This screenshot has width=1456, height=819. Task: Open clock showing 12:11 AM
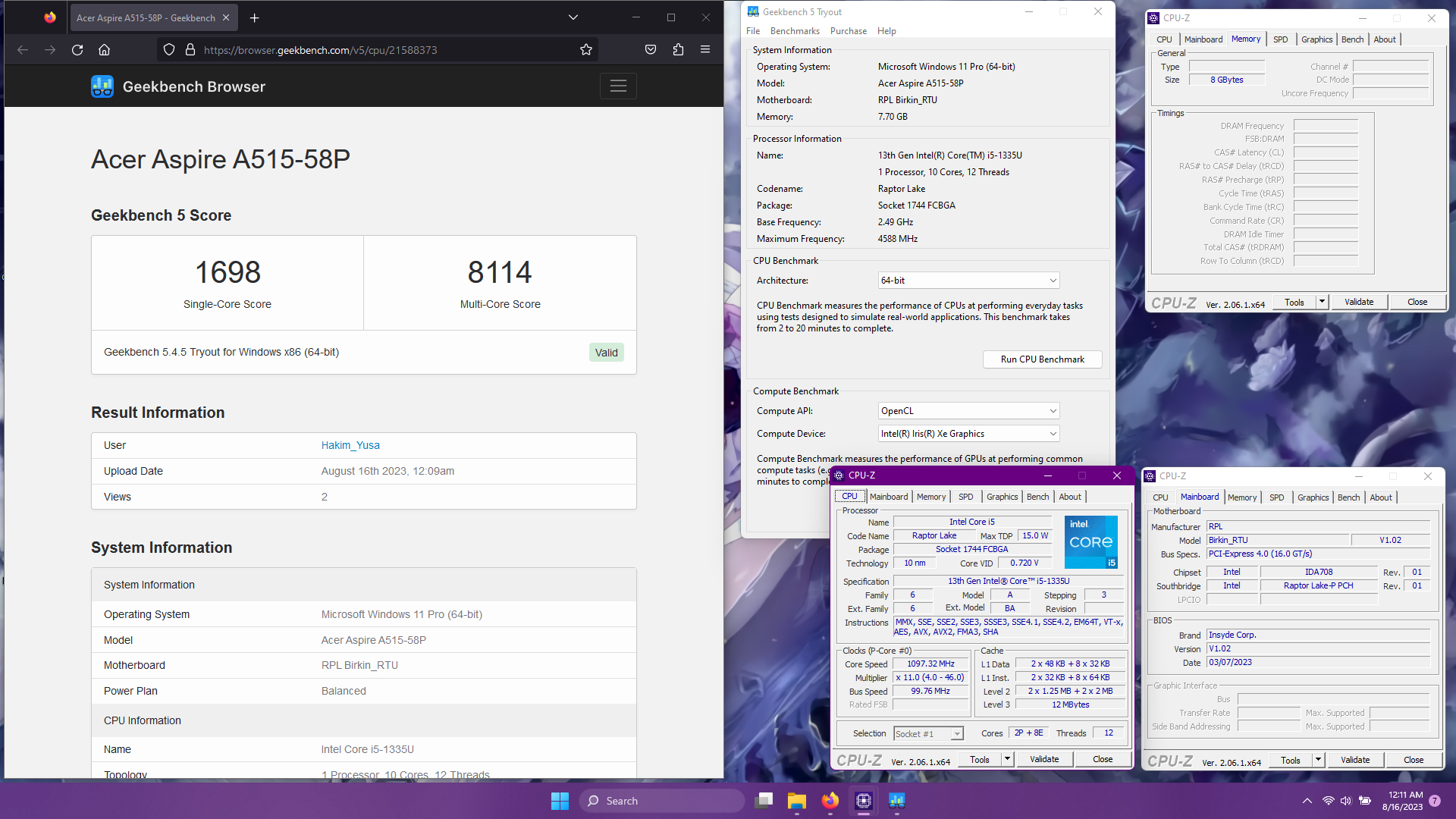1402,801
